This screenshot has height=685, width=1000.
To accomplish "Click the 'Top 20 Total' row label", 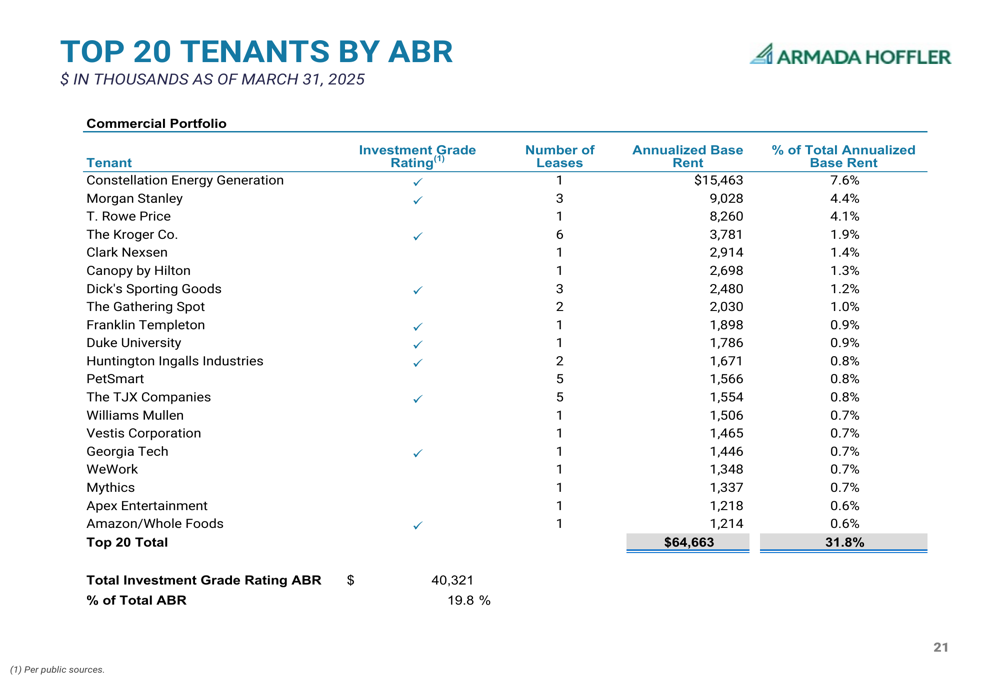I will (127, 542).
